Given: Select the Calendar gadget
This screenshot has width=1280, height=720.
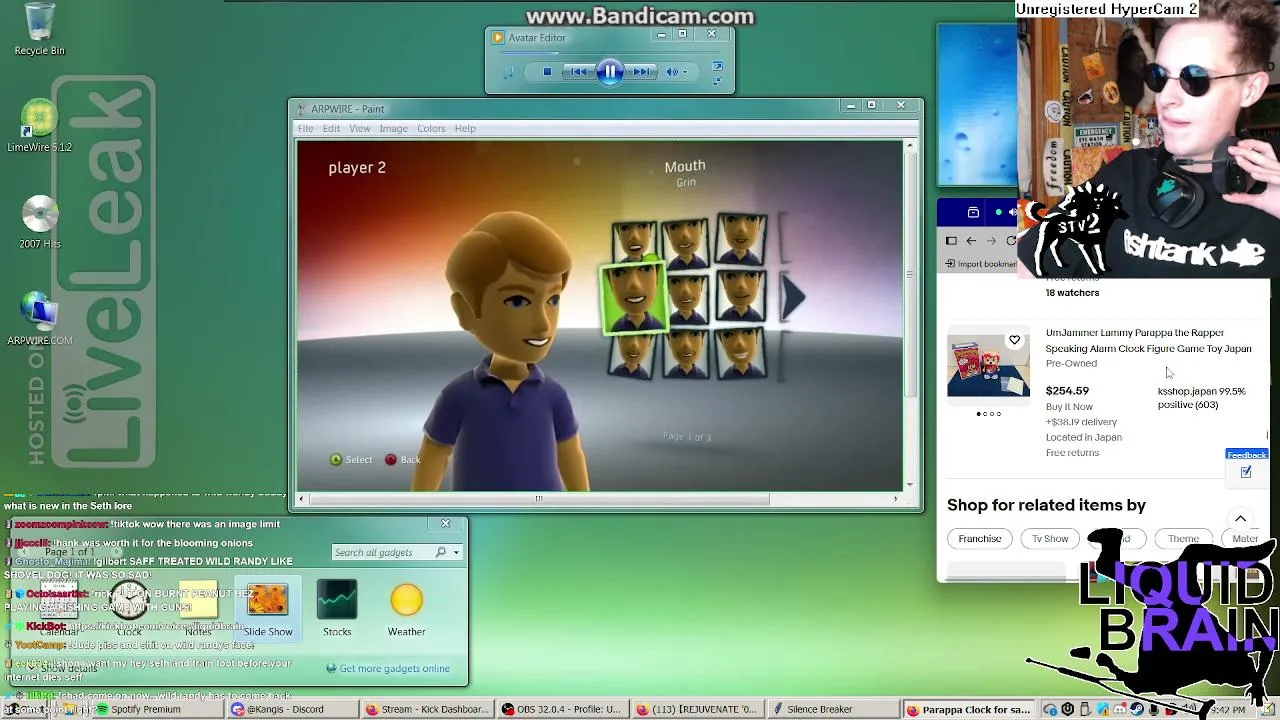Looking at the screenshot, I should click(59, 608).
